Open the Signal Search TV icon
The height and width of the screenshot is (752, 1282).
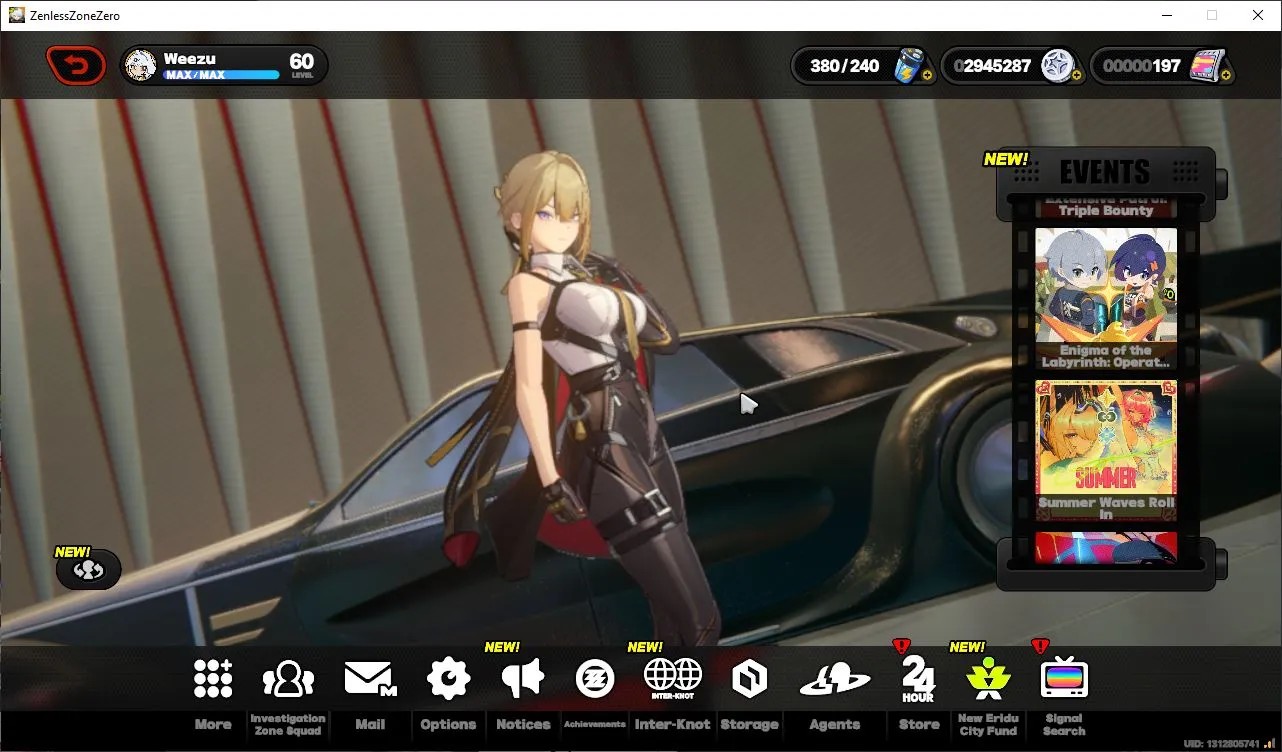click(x=1064, y=679)
